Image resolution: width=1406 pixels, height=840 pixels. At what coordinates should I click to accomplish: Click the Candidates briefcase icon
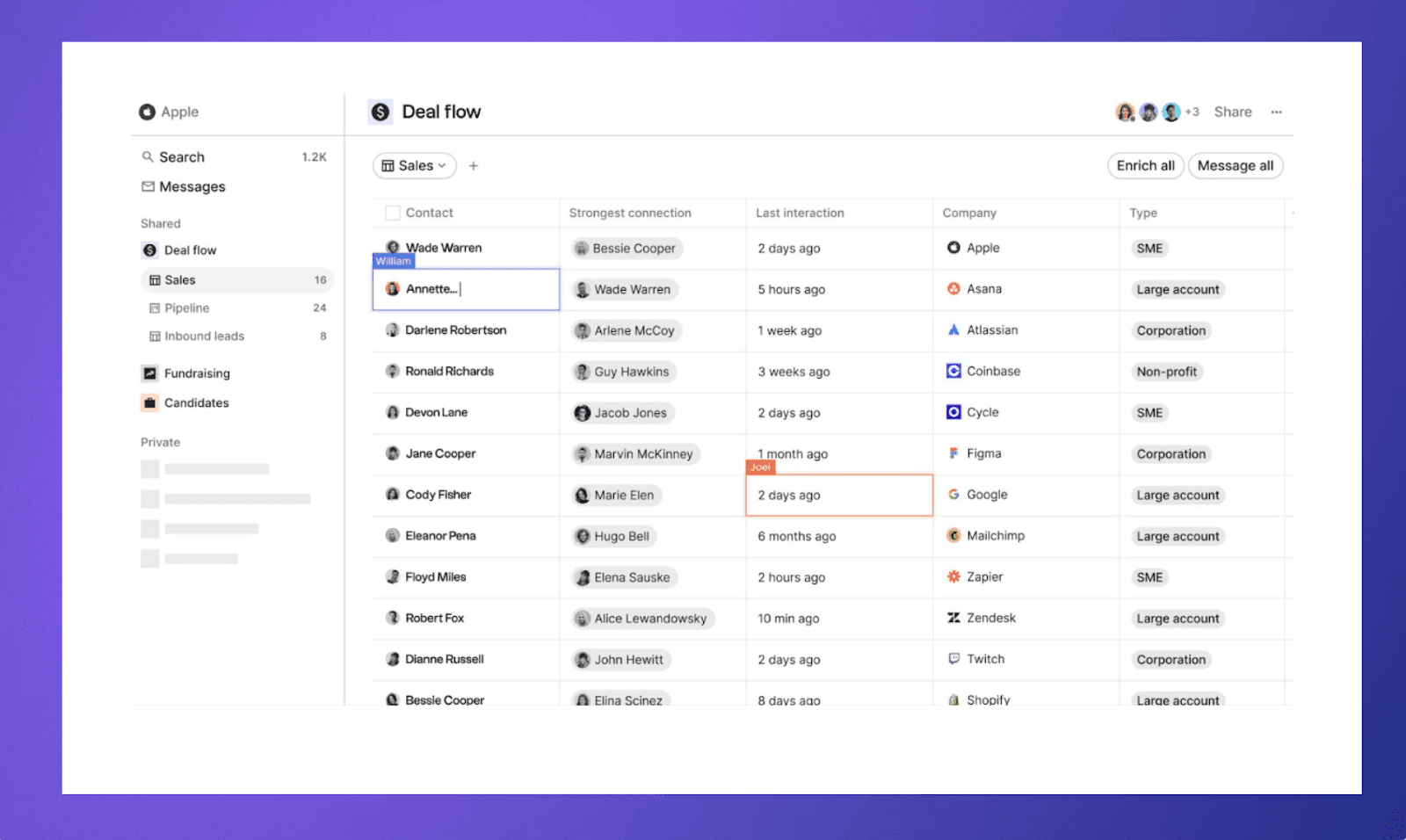coord(149,402)
